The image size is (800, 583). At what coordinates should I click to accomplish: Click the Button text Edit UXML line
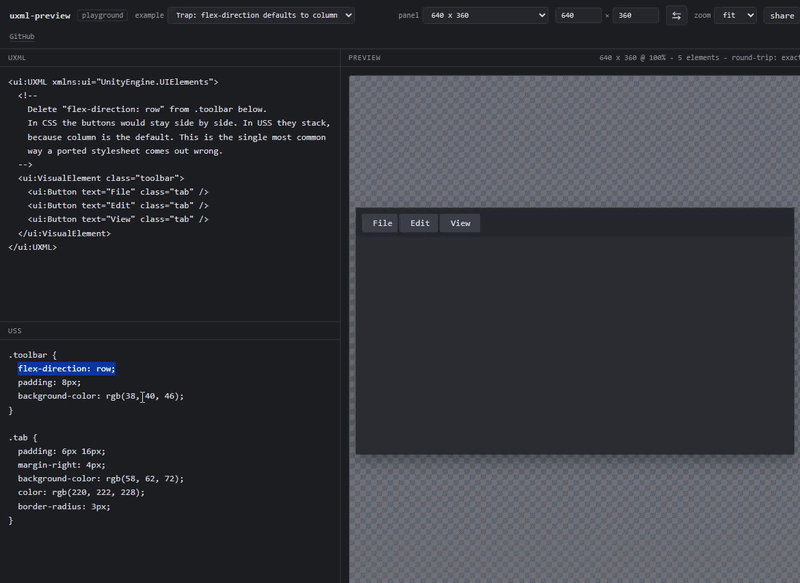click(118, 205)
